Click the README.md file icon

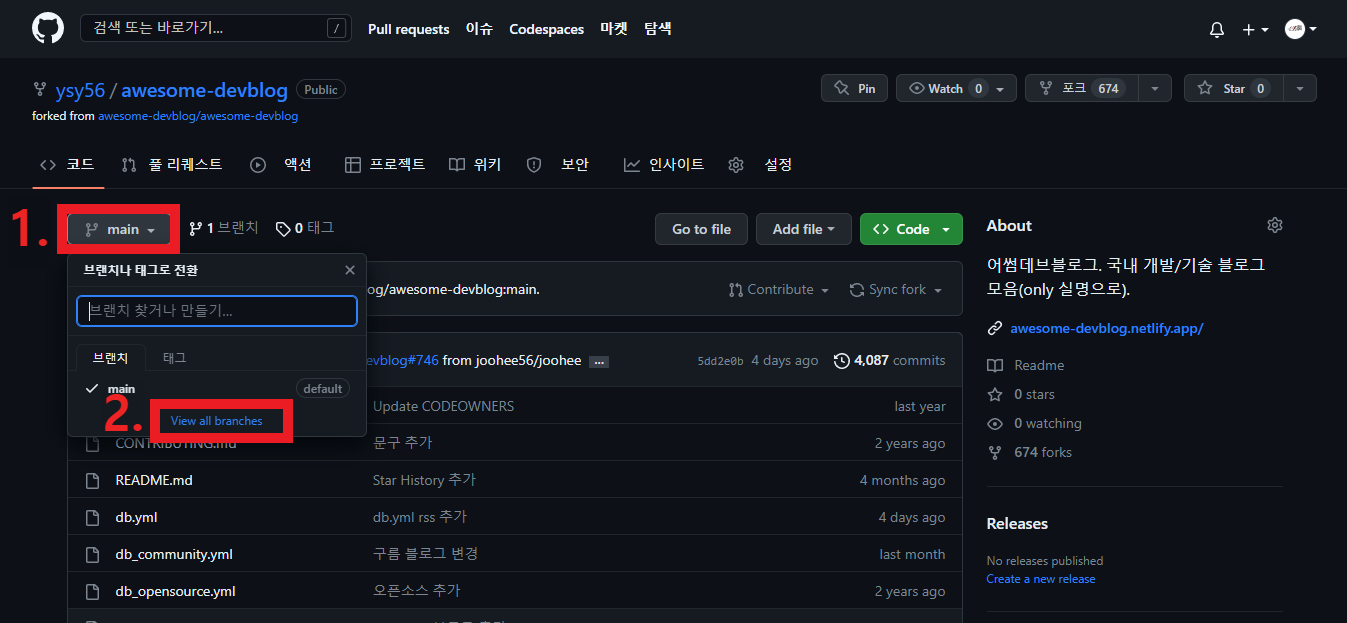pos(92,480)
